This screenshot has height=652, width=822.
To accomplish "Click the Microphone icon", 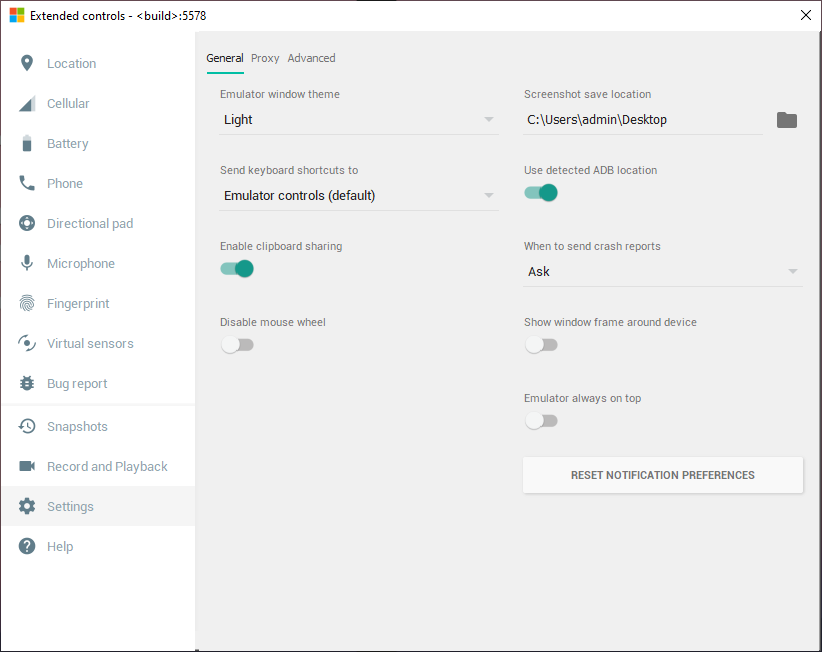I will (x=27, y=264).
